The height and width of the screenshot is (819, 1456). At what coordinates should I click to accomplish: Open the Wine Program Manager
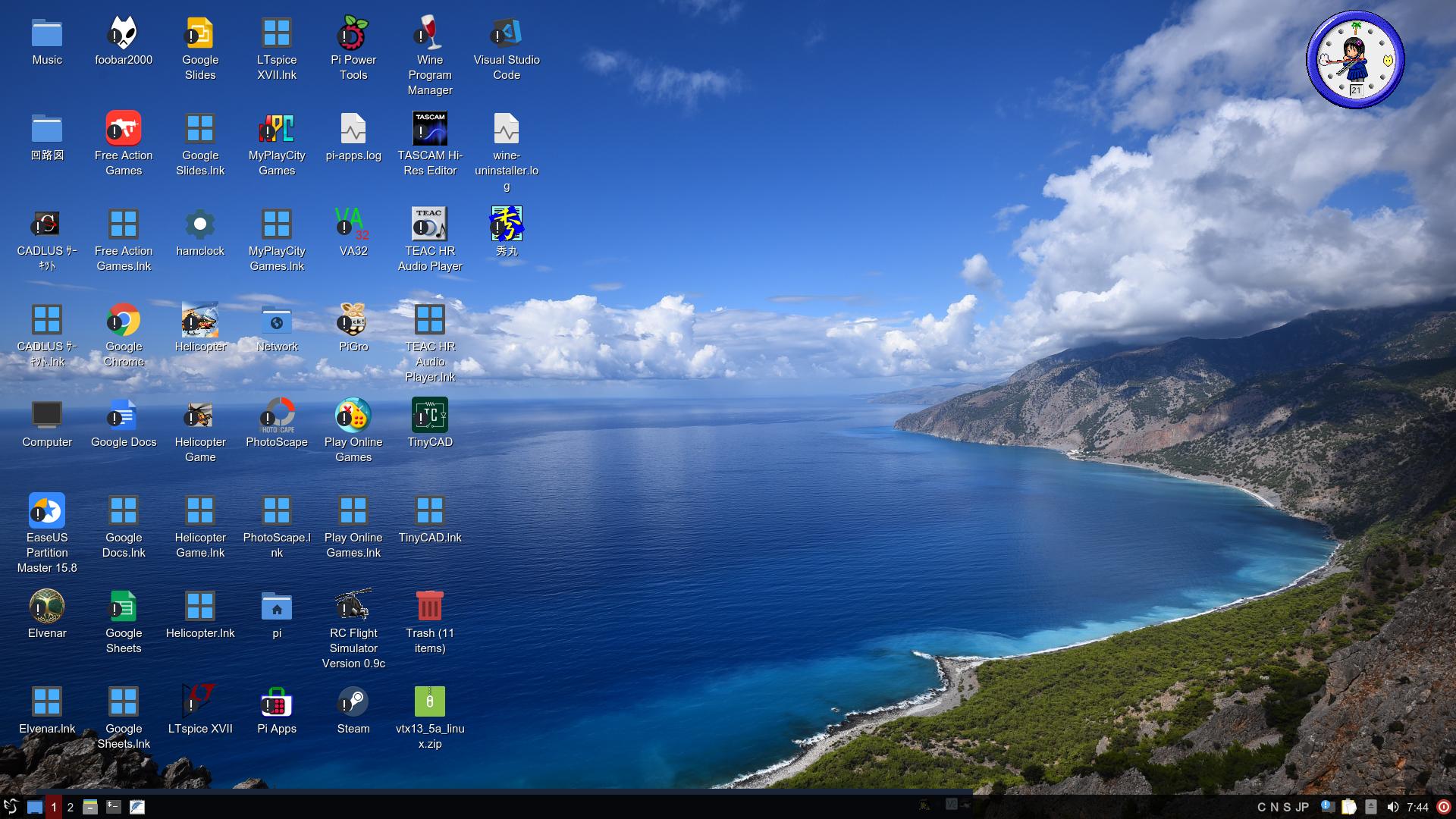point(429,34)
